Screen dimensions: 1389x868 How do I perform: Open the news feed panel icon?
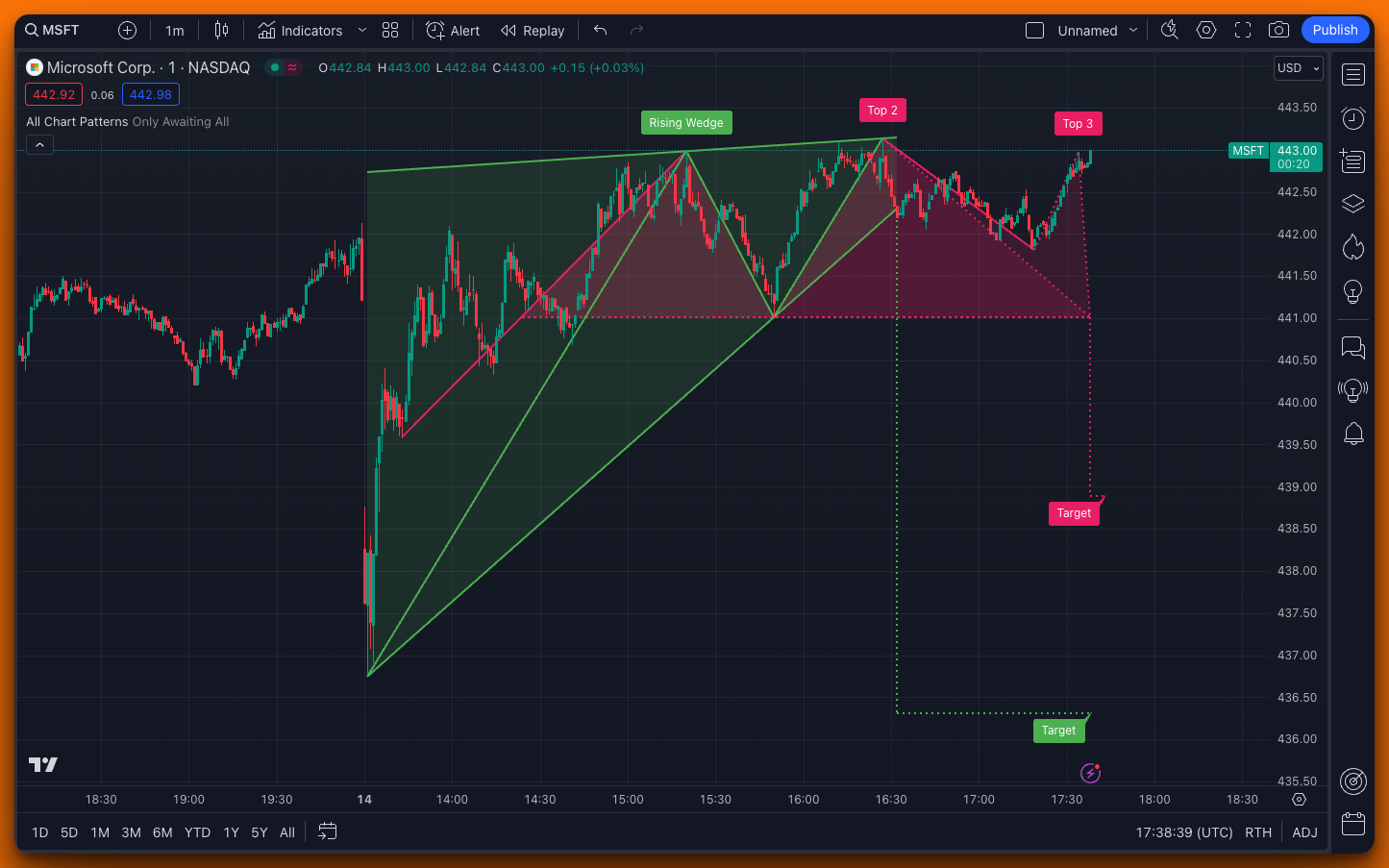pos(1353,161)
